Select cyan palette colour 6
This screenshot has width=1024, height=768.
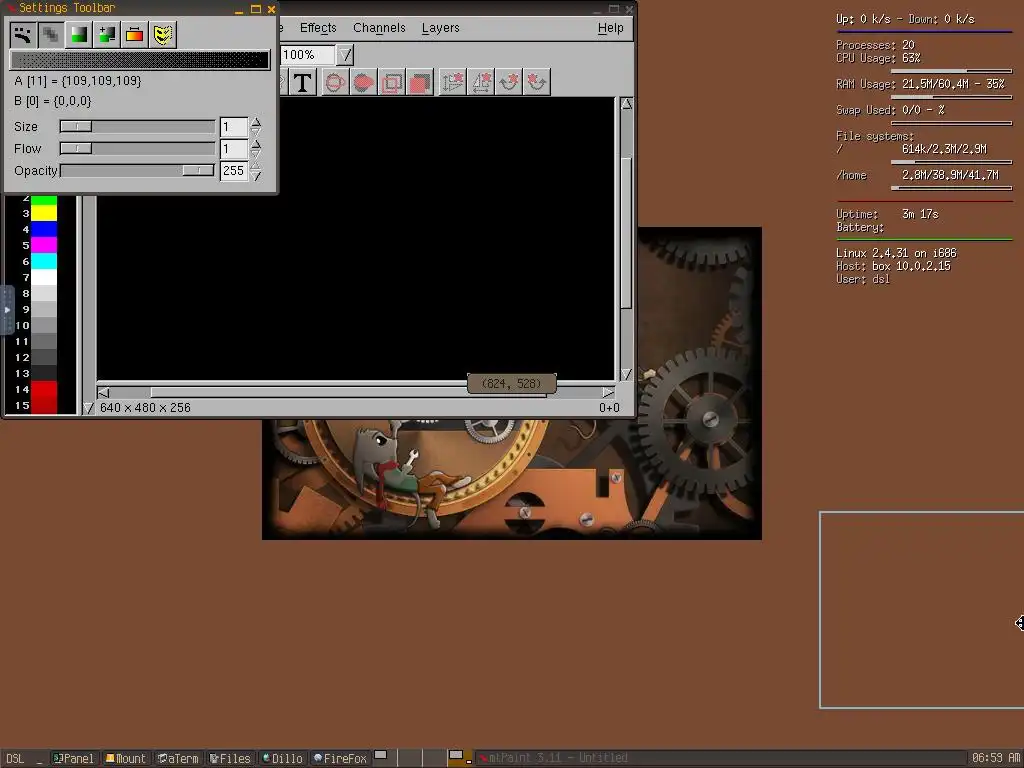[44, 261]
